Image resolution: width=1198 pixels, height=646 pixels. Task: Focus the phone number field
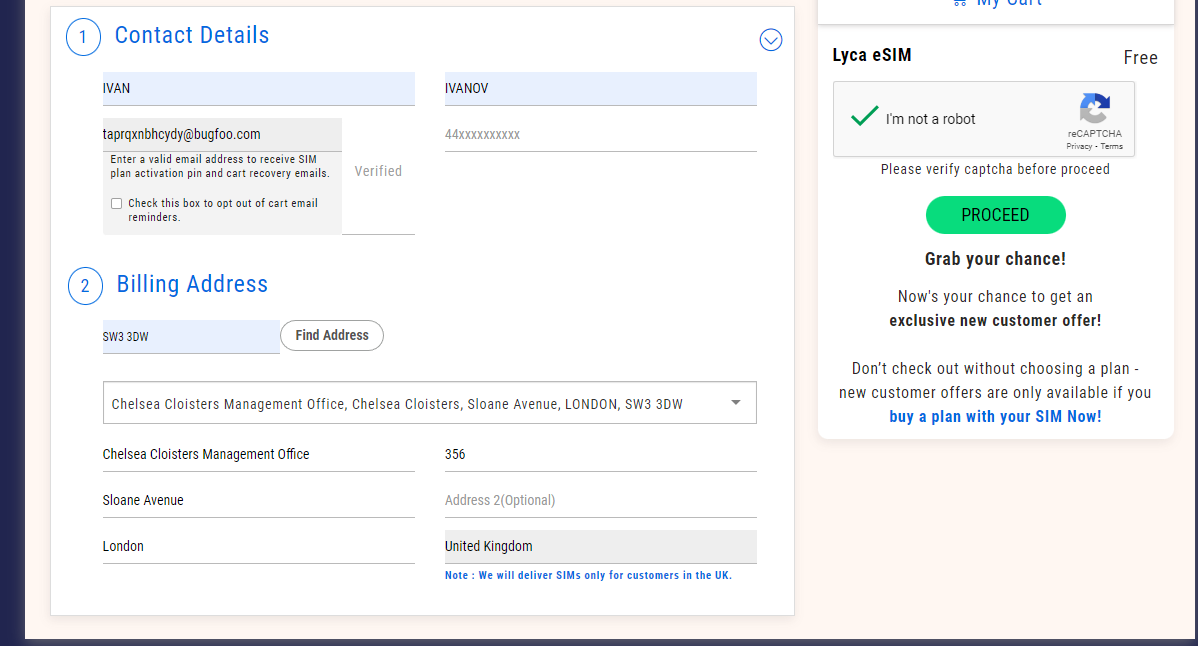[x=600, y=135]
